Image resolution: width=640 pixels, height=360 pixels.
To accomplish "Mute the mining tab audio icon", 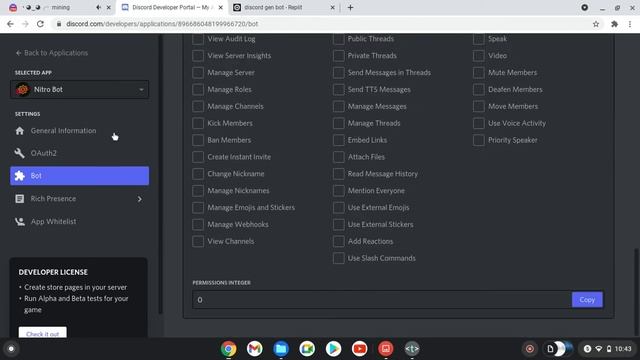I will pyautogui.click(x=98, y=7).
